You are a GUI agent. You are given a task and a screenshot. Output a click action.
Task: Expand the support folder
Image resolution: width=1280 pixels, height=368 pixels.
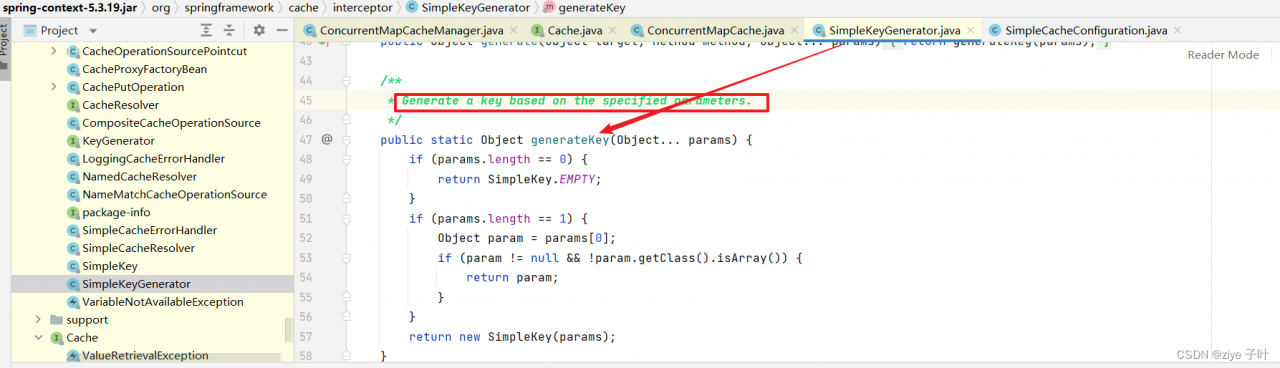click(38, 320)
